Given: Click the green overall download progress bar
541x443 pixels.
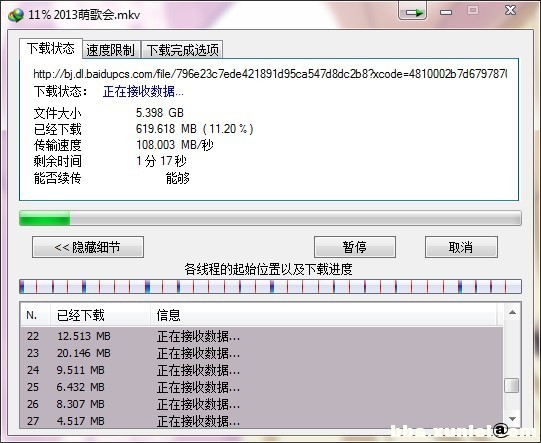Looking at the screenshot, I should coord(270,218).
